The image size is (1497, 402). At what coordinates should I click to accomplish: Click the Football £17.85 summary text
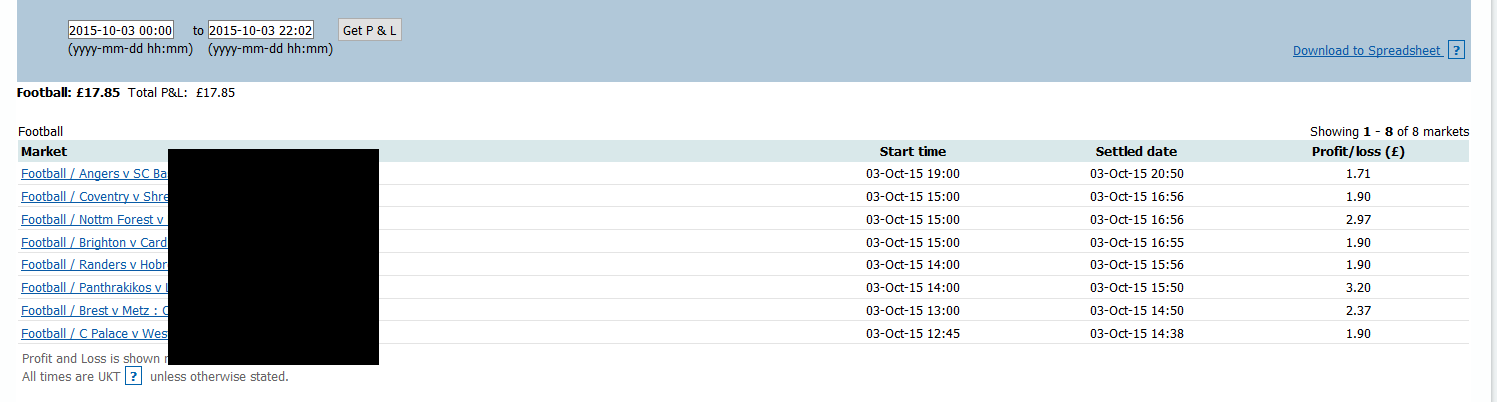tap(69, 93)
